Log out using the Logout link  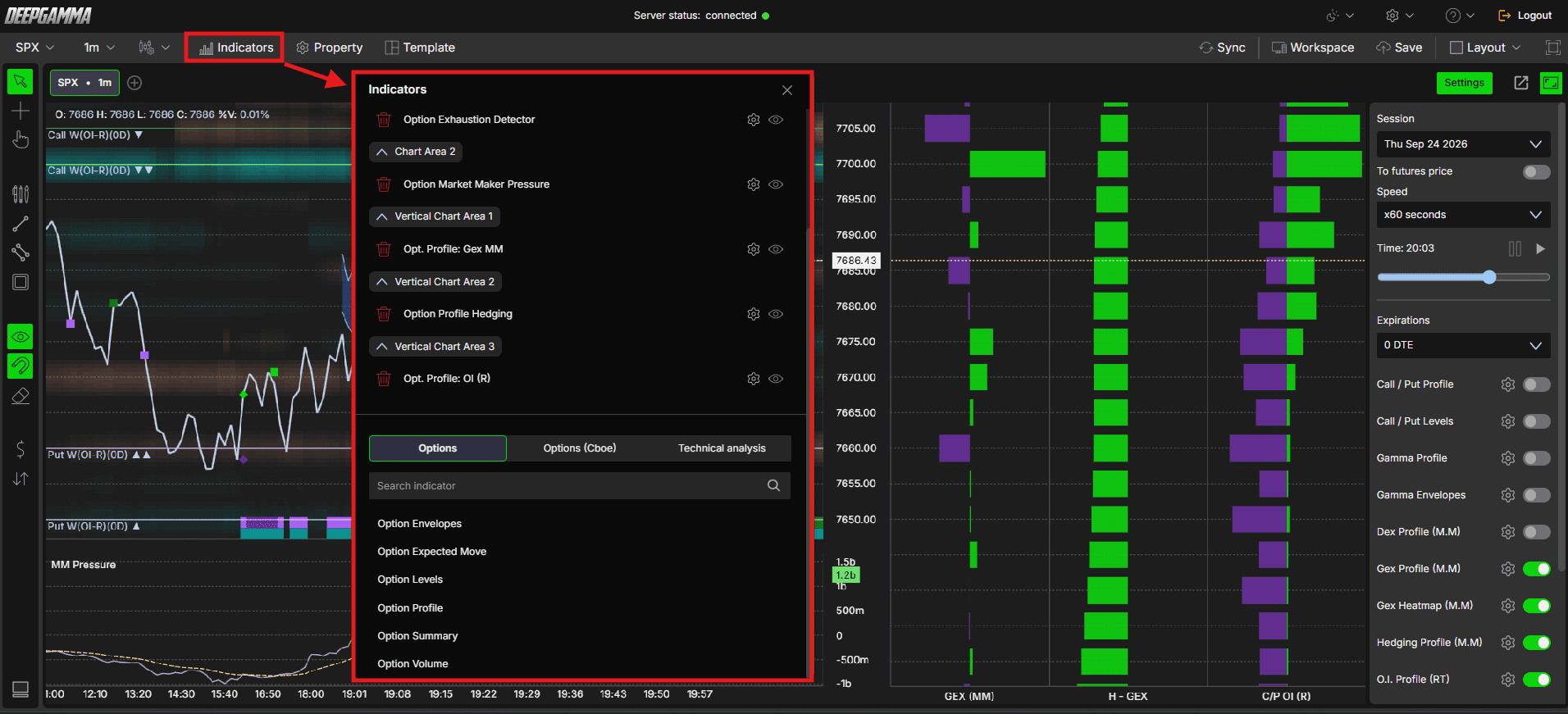click(1525, 16)
